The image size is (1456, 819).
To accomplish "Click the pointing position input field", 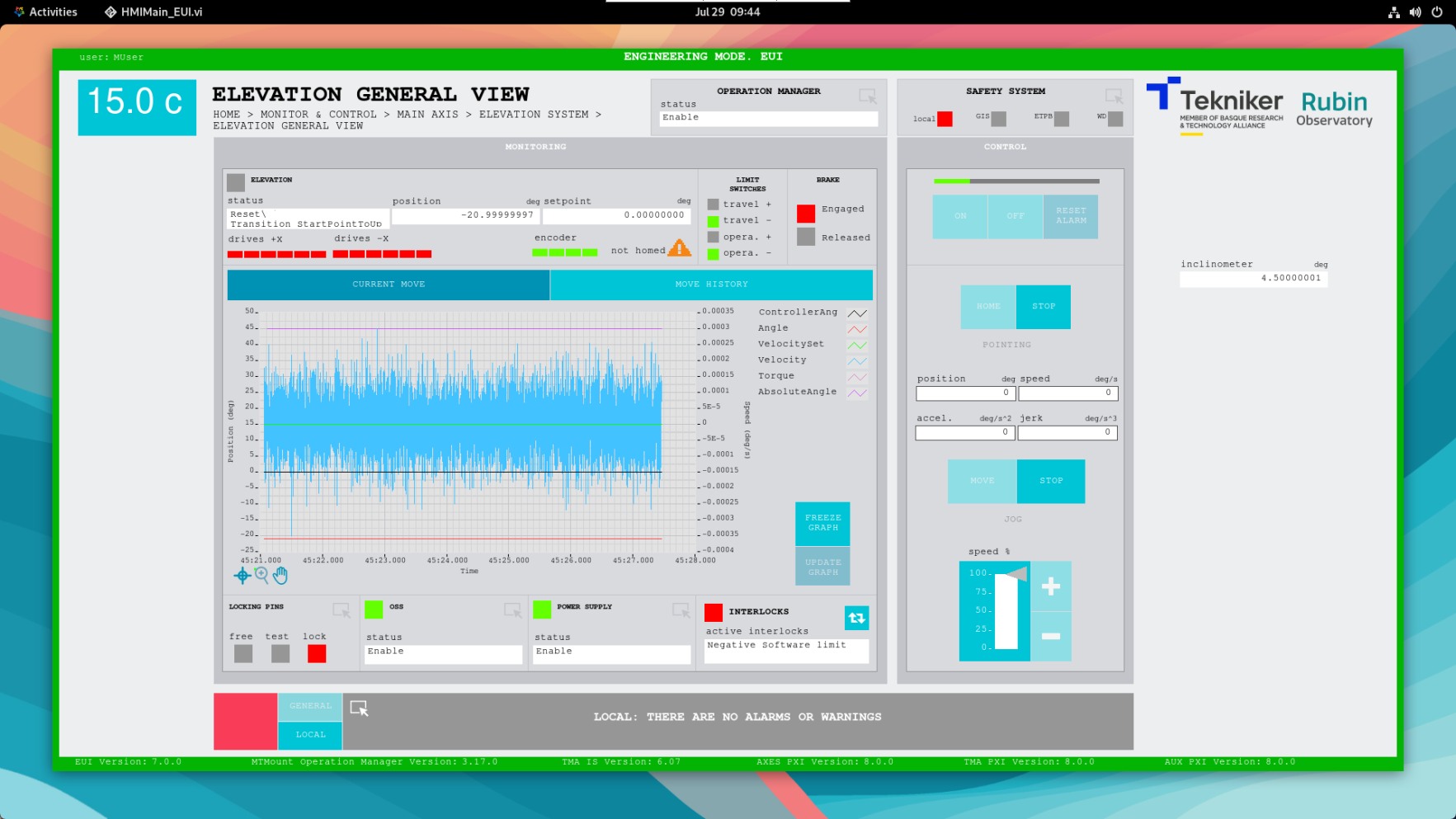I will point(964,393).
